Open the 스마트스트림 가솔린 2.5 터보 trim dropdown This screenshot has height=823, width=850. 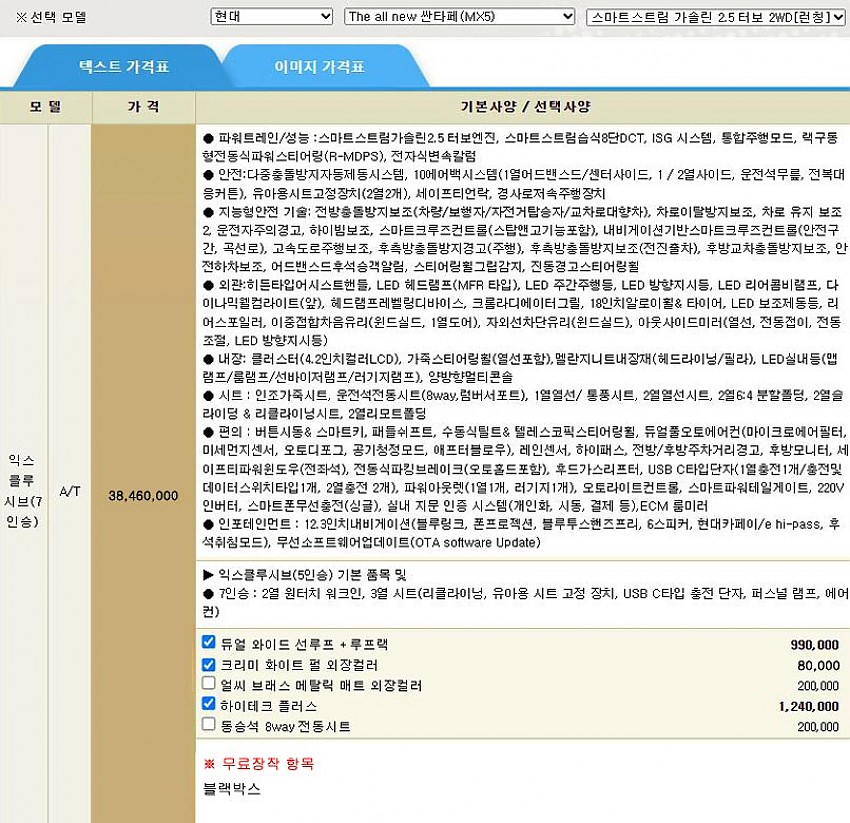tap(710, 17)
